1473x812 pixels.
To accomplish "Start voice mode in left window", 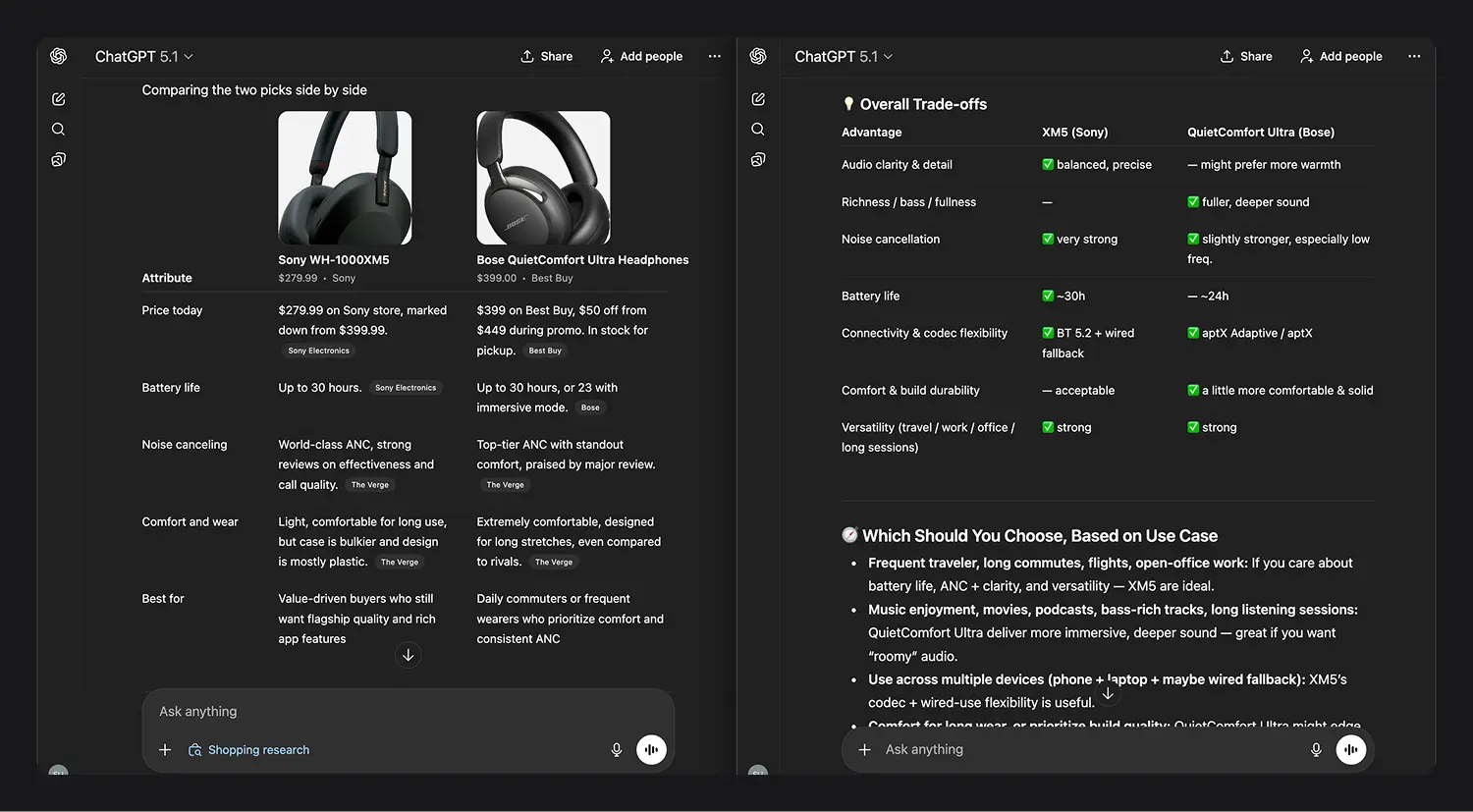I will click(x=651, y=750).
